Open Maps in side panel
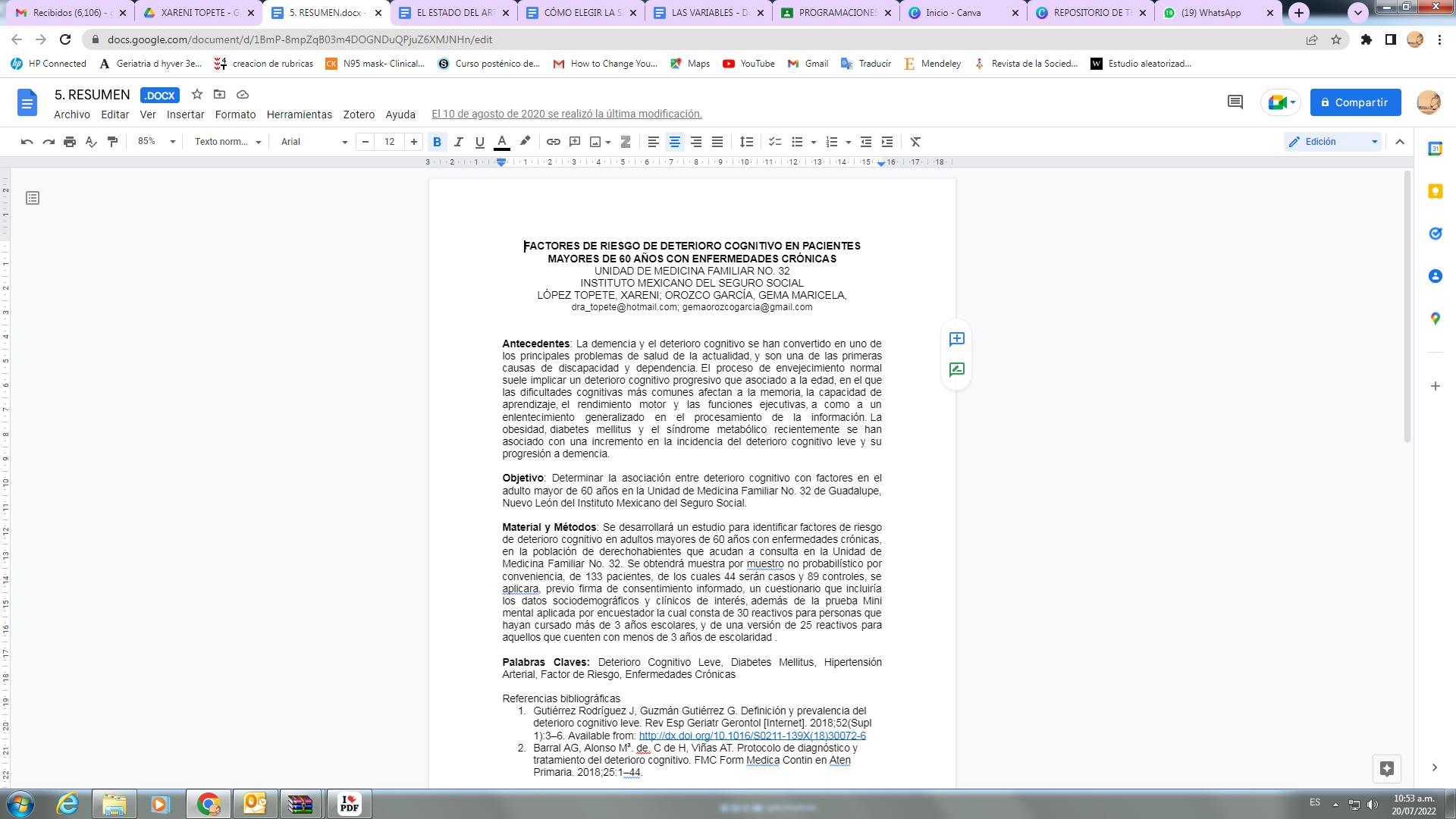 pos(1435,318)
